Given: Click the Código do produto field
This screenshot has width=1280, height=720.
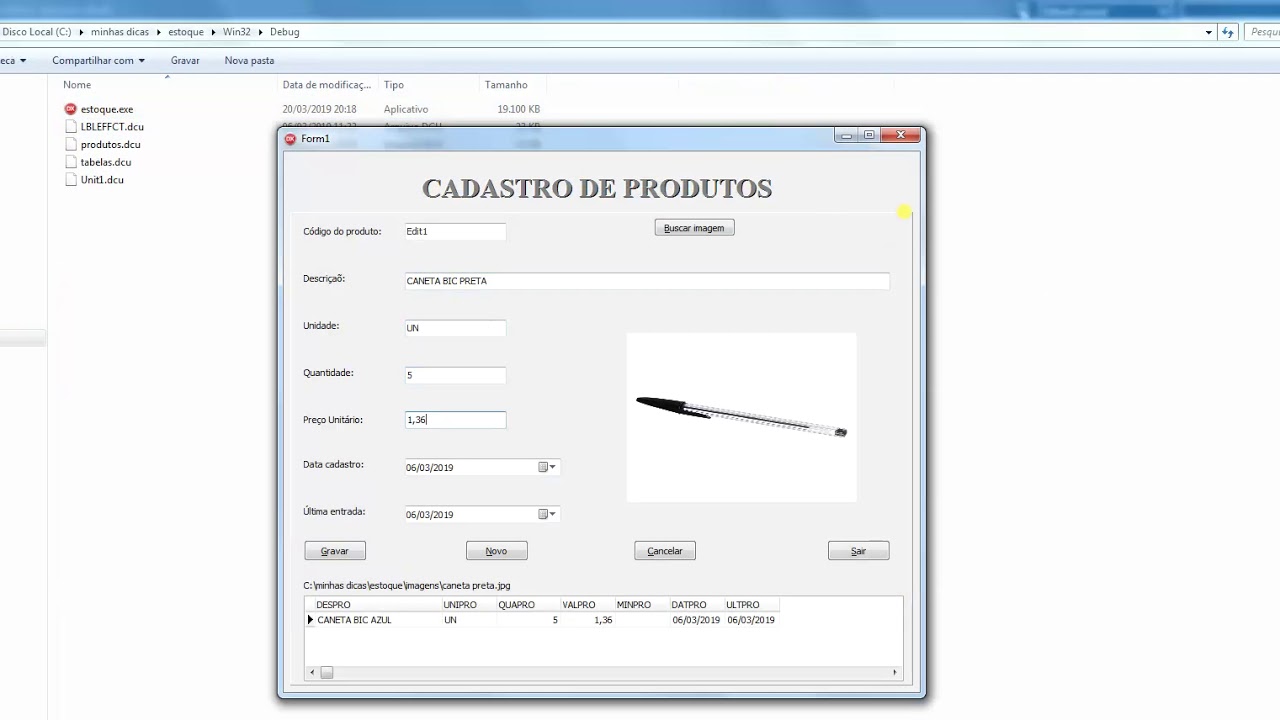Looking at the screenshot, I should pos(455,231).
